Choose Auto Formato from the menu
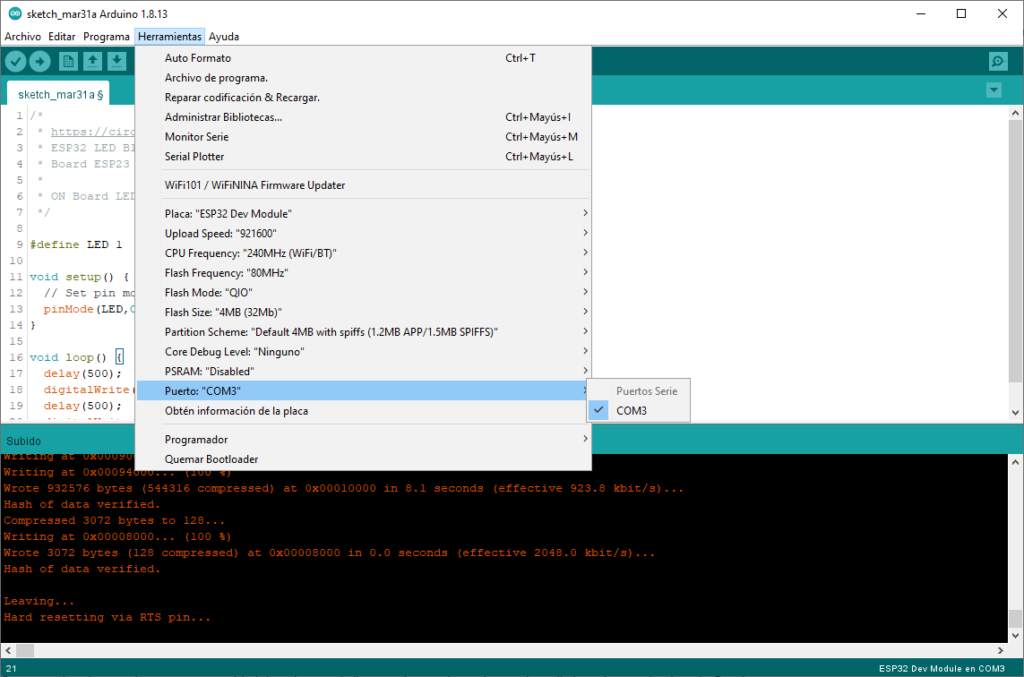 [x=364, y=58]
